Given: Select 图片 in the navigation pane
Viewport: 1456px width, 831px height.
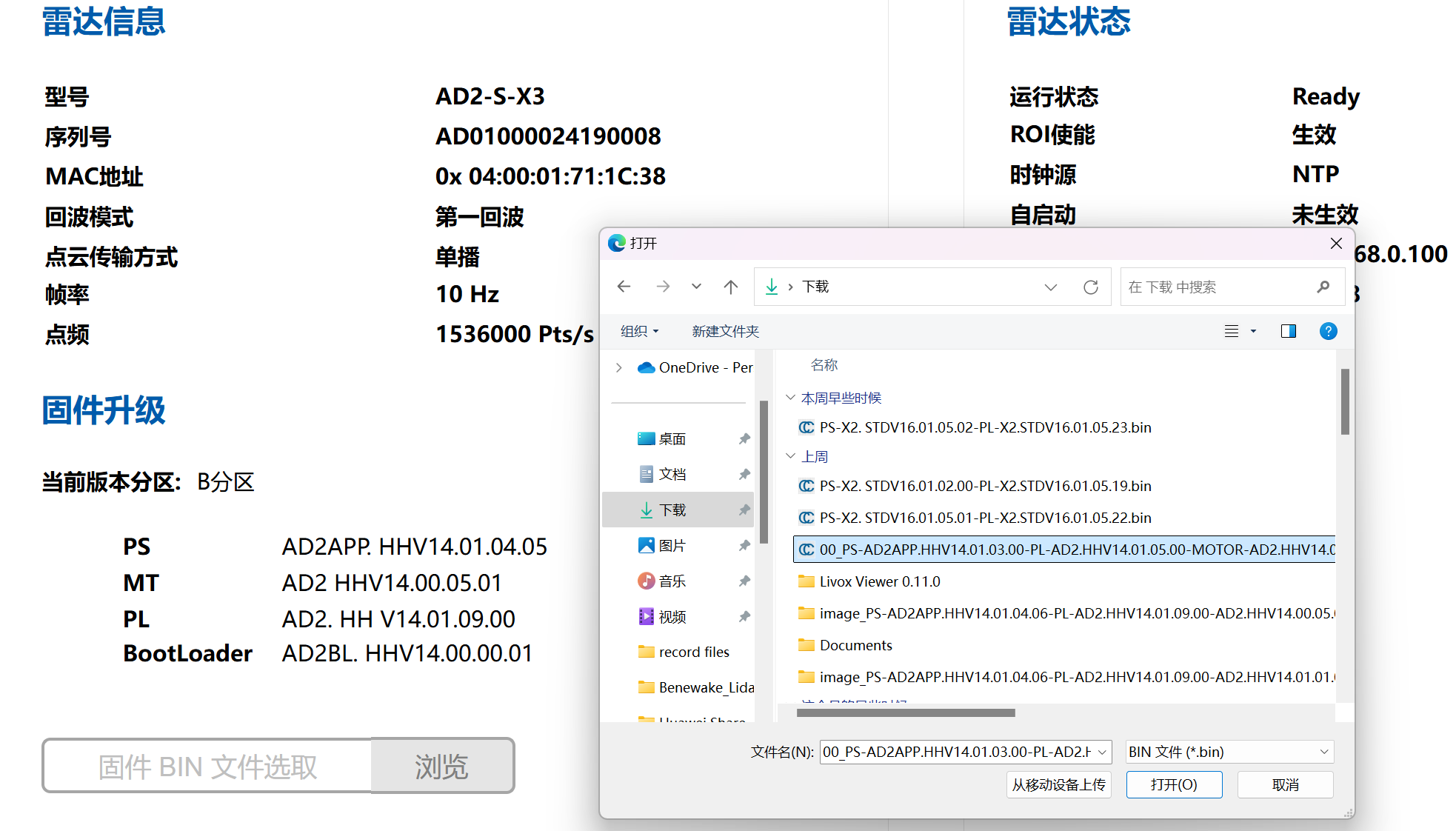Looking at the screenshot, I should coord(672,545).
